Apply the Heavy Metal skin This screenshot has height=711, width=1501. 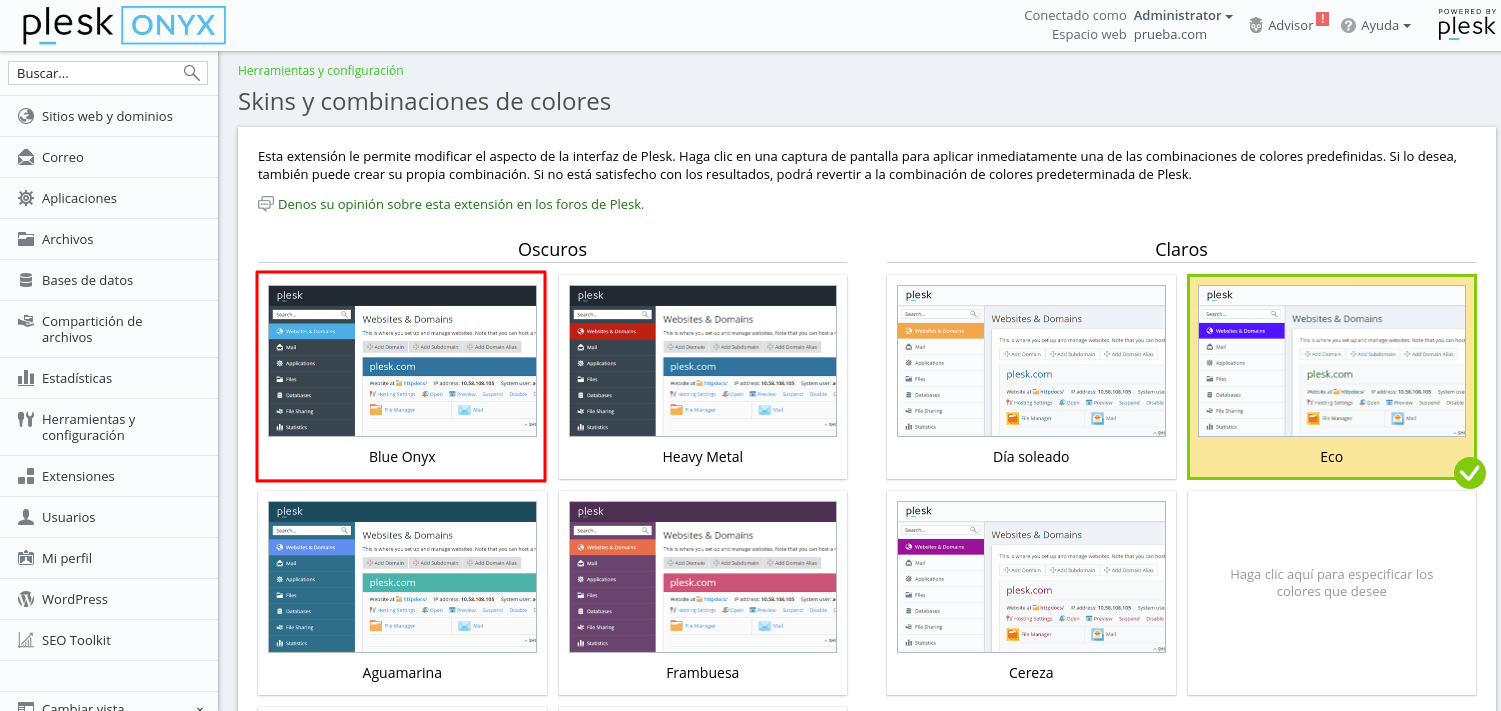pyautogui.click(x=703, y=377)
